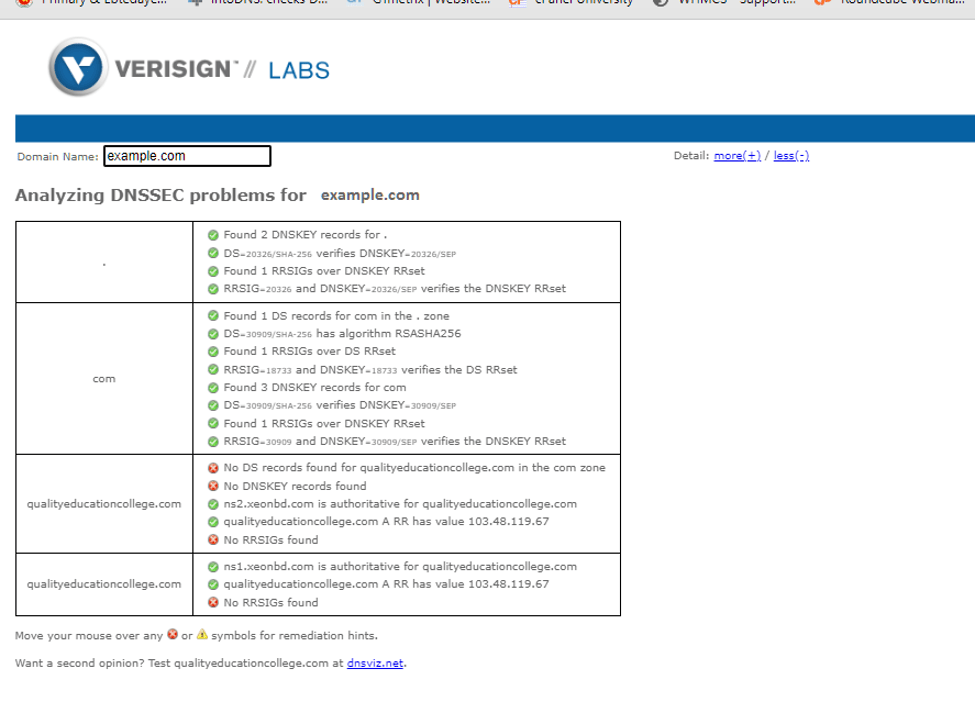Click check icon beside RRSIG=20326 verifies DNSKEY RRset
This screenshot has height=702, width=977.
tap(213, 289)
